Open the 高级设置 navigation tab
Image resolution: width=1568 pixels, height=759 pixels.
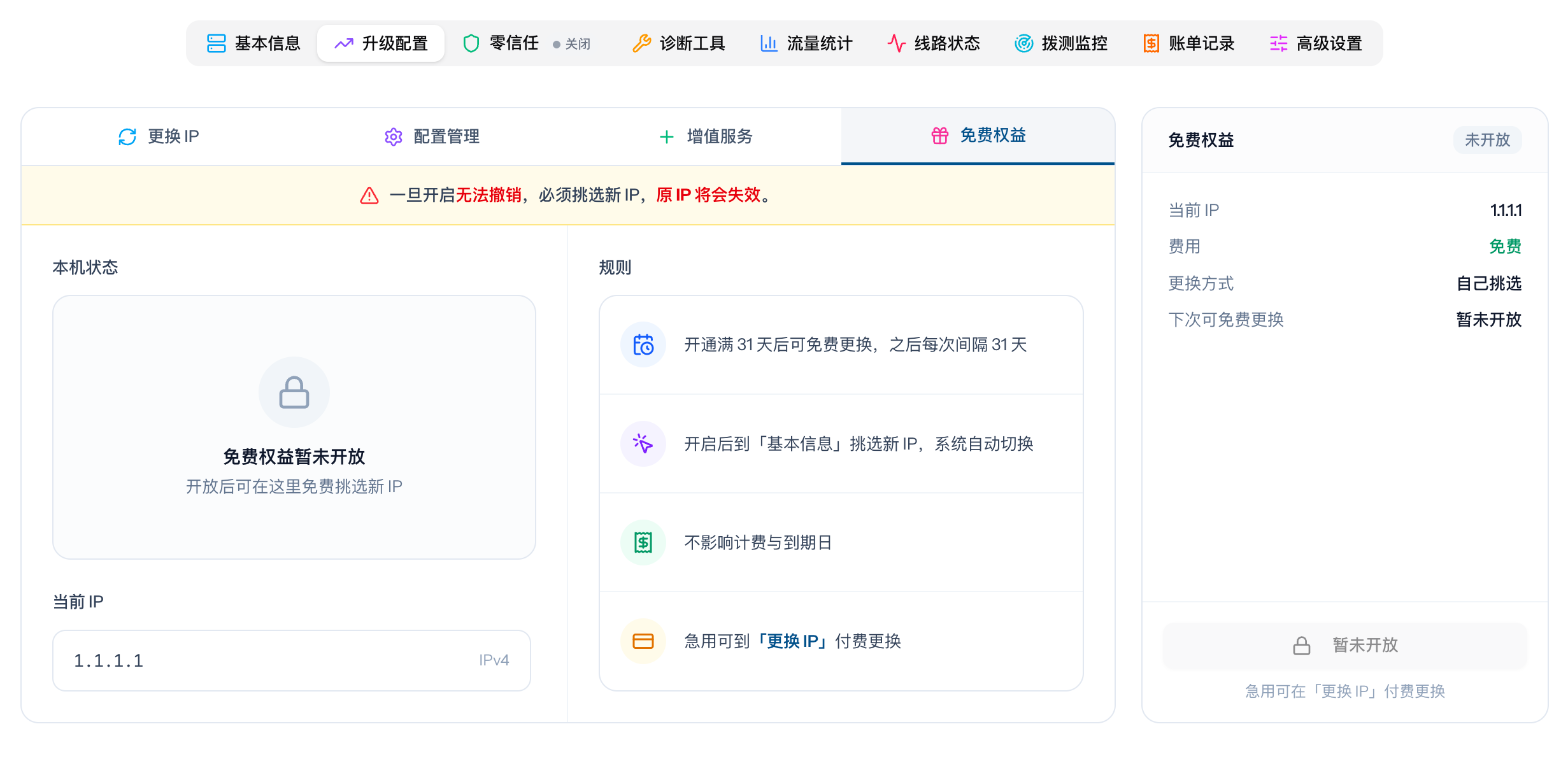pyautogui.click(x=1315, y=43)
